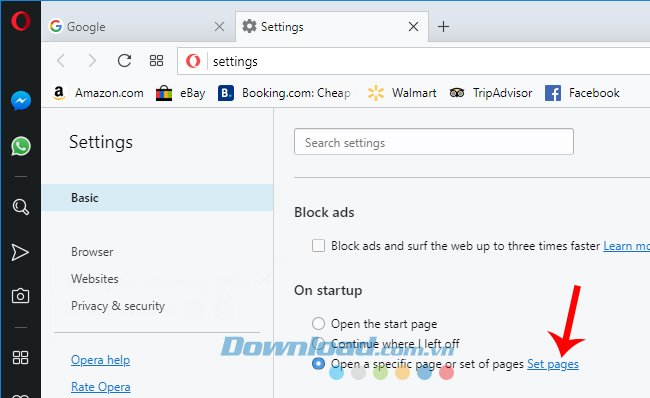This screenshot has height=398, width=650.
Task: Select the Browser settings section
Action: (x=92, y=252)
